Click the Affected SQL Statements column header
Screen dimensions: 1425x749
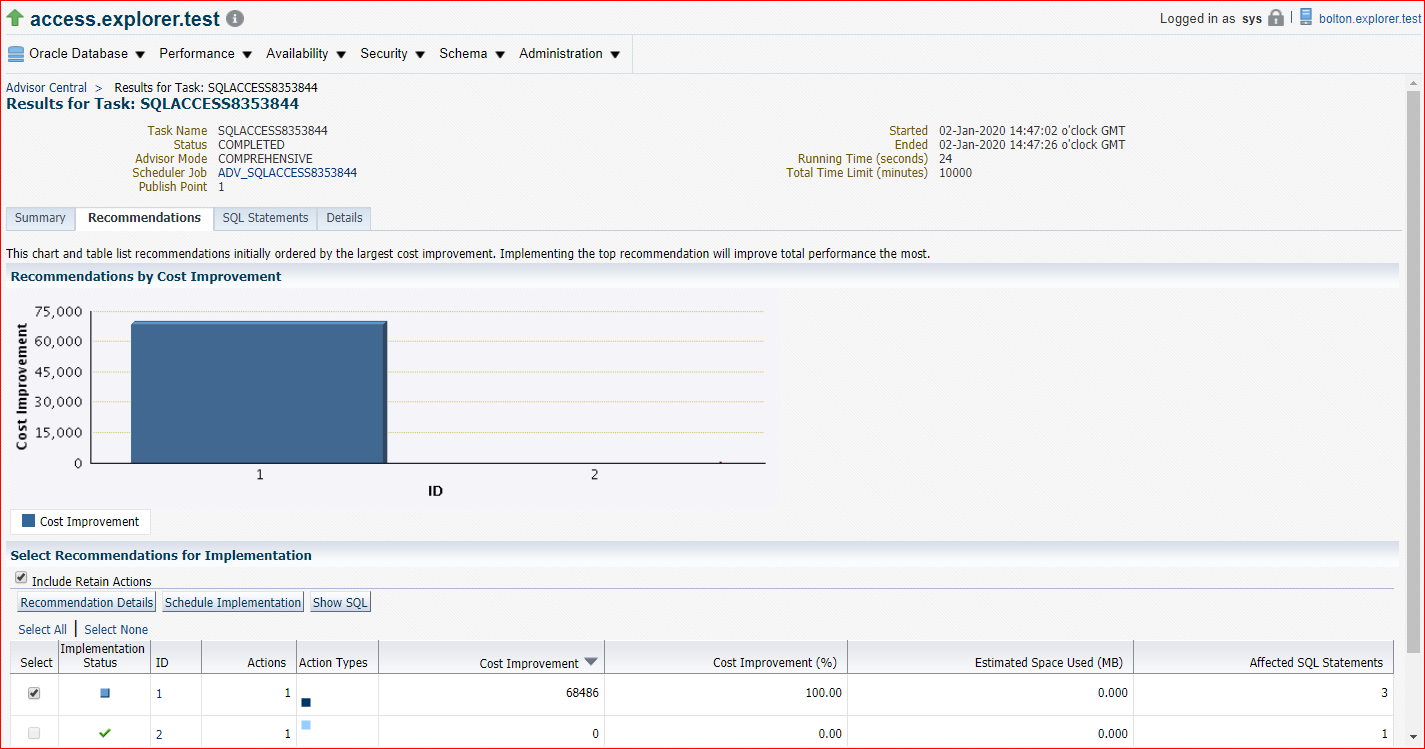click(x=1316, y=663)
